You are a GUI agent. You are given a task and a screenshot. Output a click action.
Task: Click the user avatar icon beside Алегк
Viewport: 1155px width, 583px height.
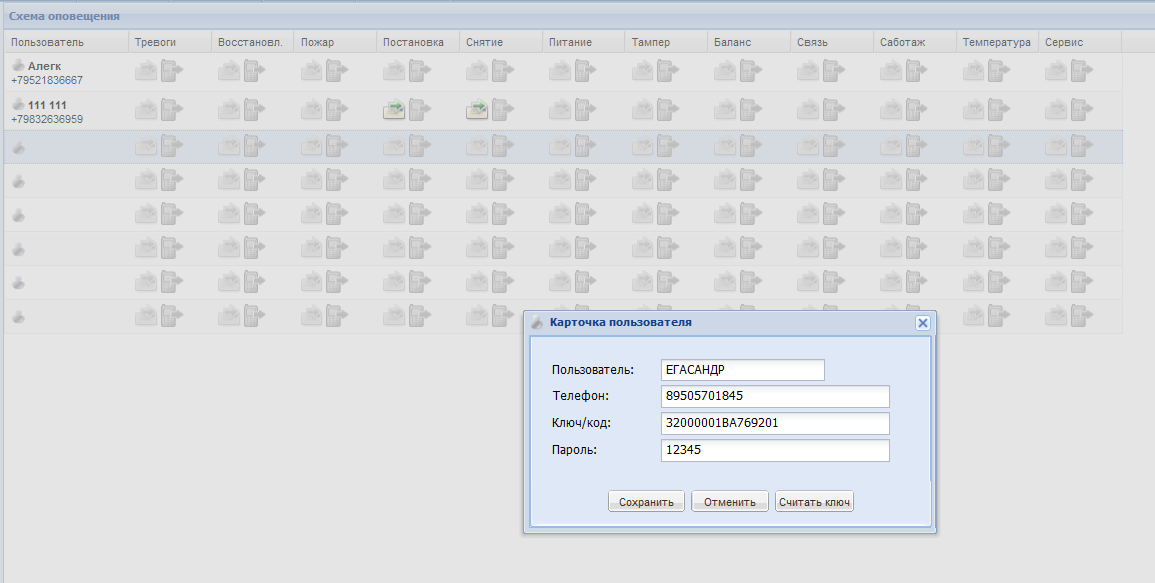click(18, 65)
